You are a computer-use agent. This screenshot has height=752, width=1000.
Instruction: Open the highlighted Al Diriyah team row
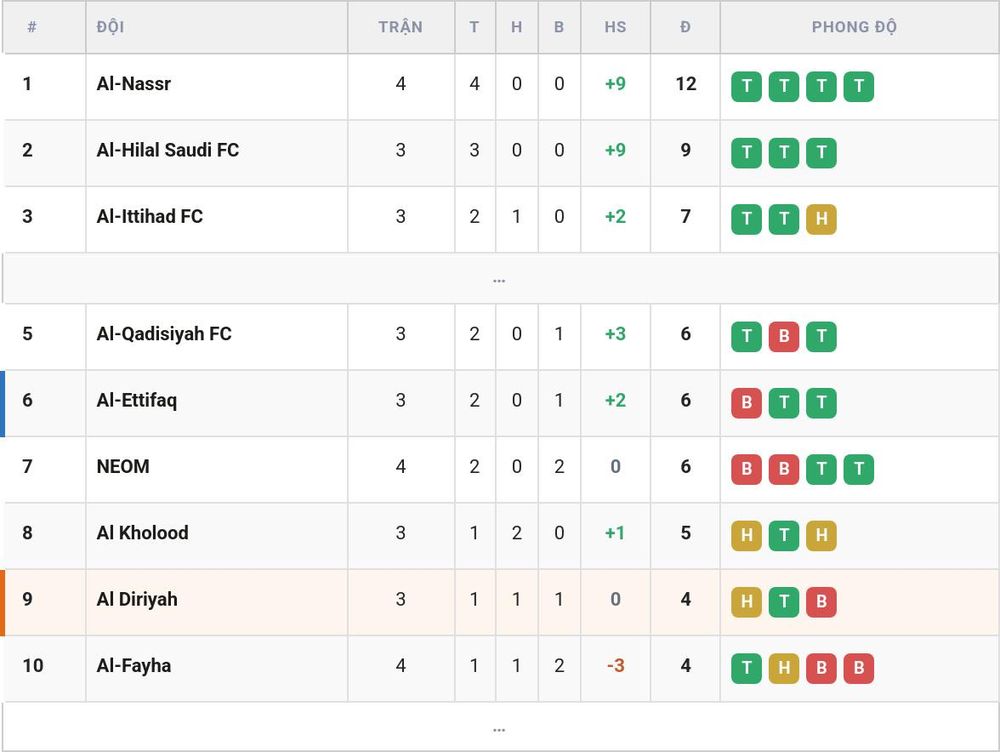pos(500,602)
